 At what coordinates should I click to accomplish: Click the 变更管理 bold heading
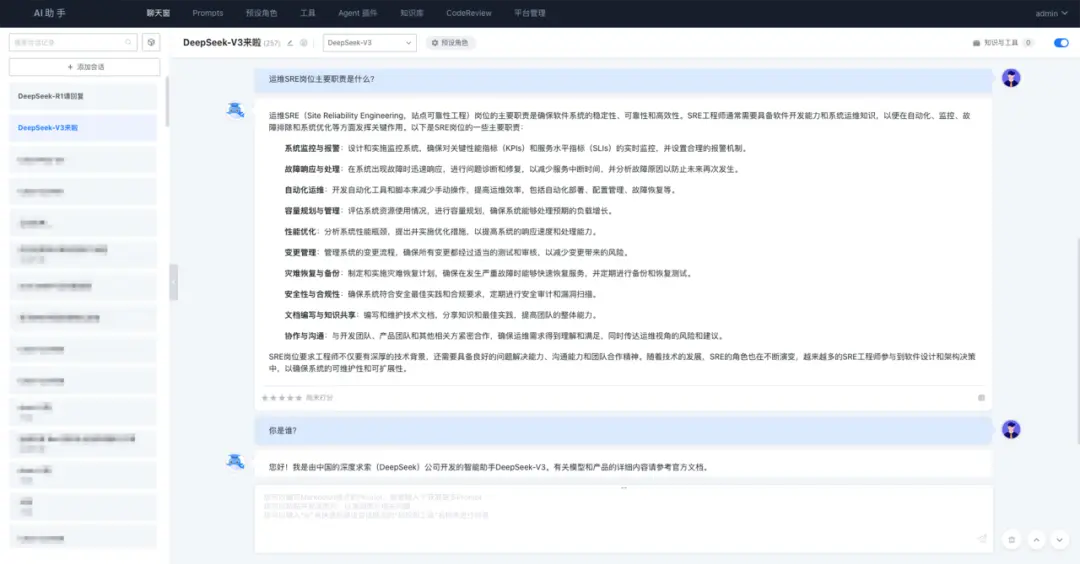(300, 253)
